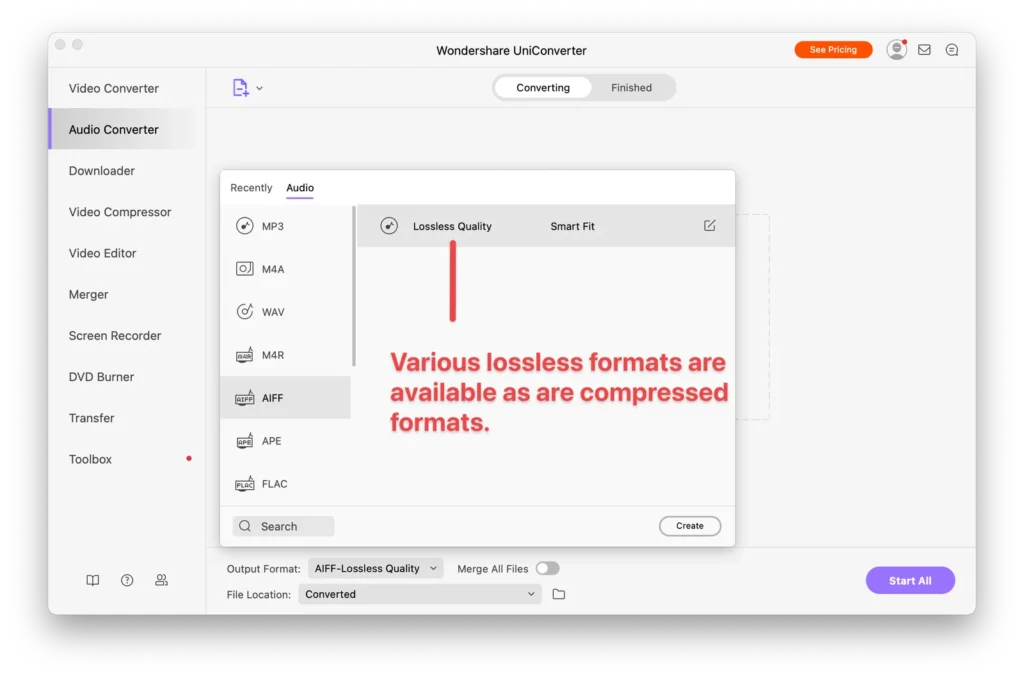Open the feedback chat icon
Screen dimensions: 1024x678
(x=952, y=50)
